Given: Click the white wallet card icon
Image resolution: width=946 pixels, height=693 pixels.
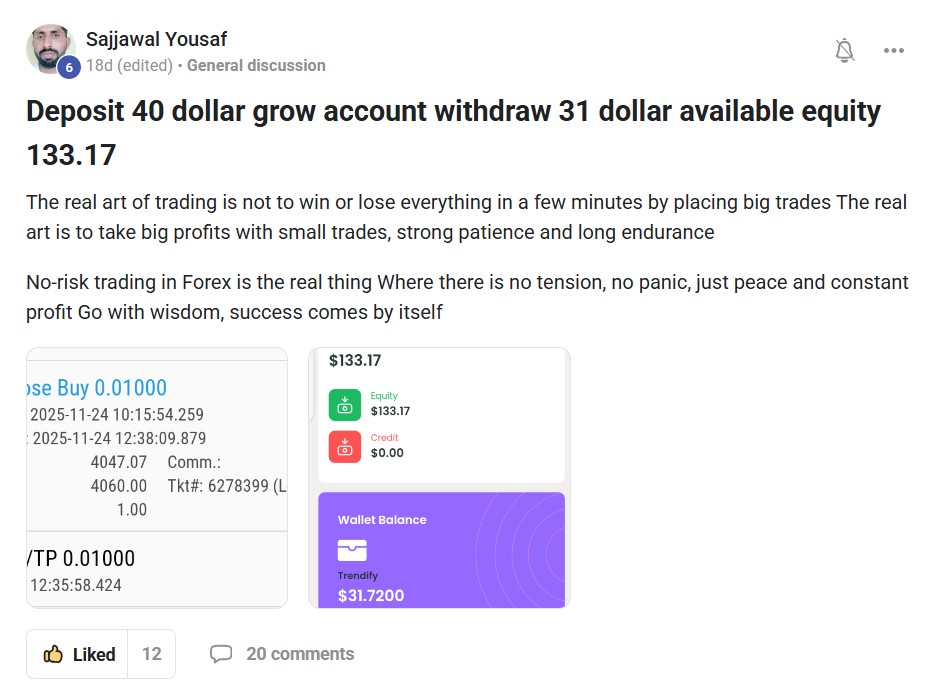Looking at the screenshot, I should 352,550.
